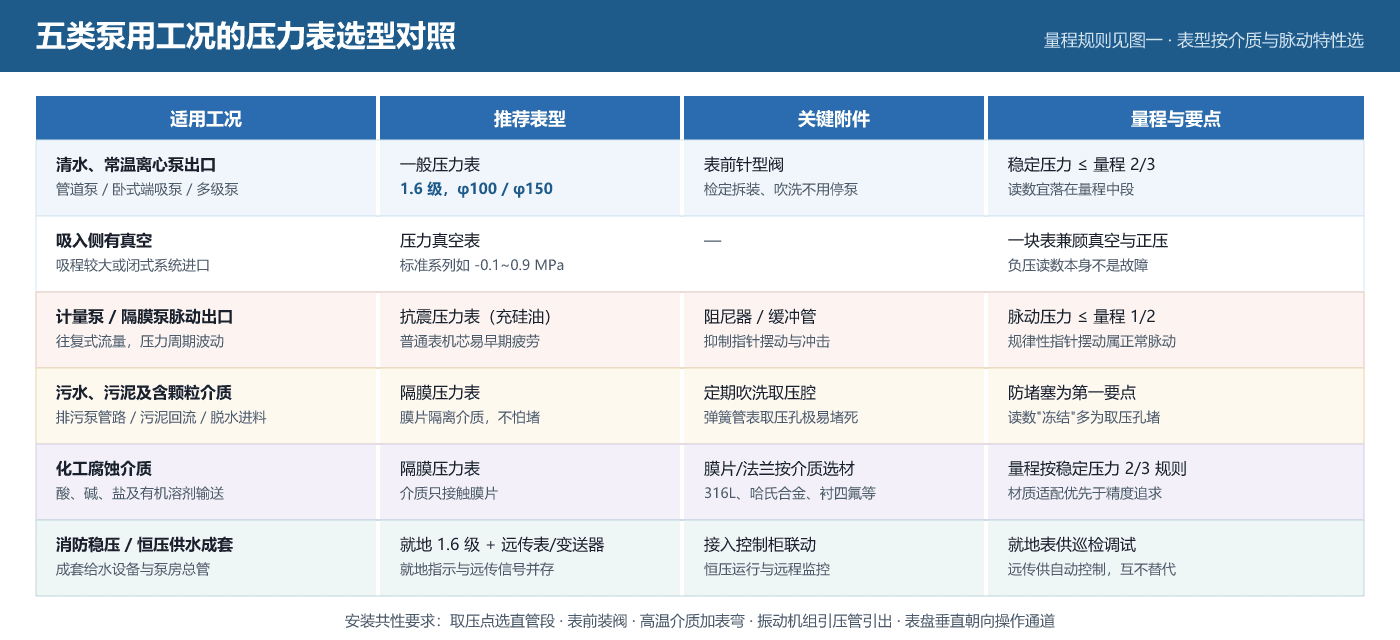This screenshot has width=1400, height=640.
Task: Click the cell 污水、污泥及含颗粒介质
Action: pos(145,393)
